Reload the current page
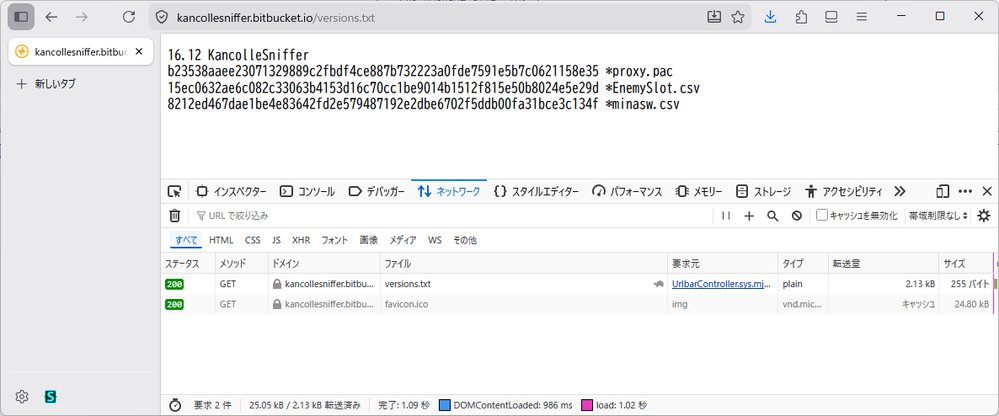999x416 pixels. point(129,17)
